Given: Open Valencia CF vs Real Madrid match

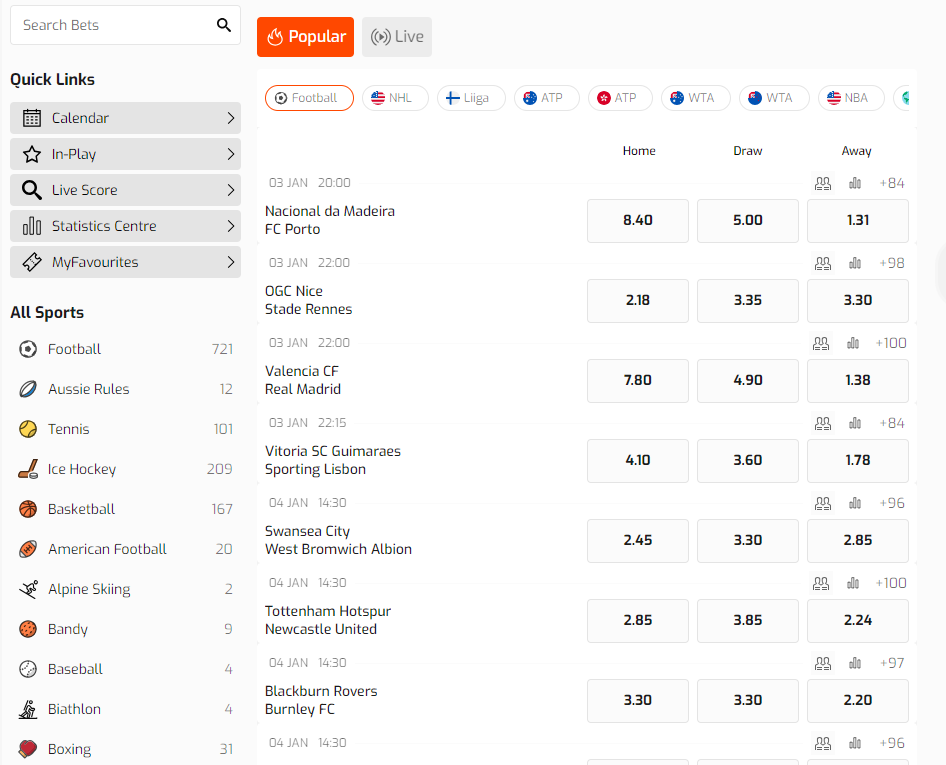Looking at the screenshot, I should pyautogui.click(x=303, y=380).
